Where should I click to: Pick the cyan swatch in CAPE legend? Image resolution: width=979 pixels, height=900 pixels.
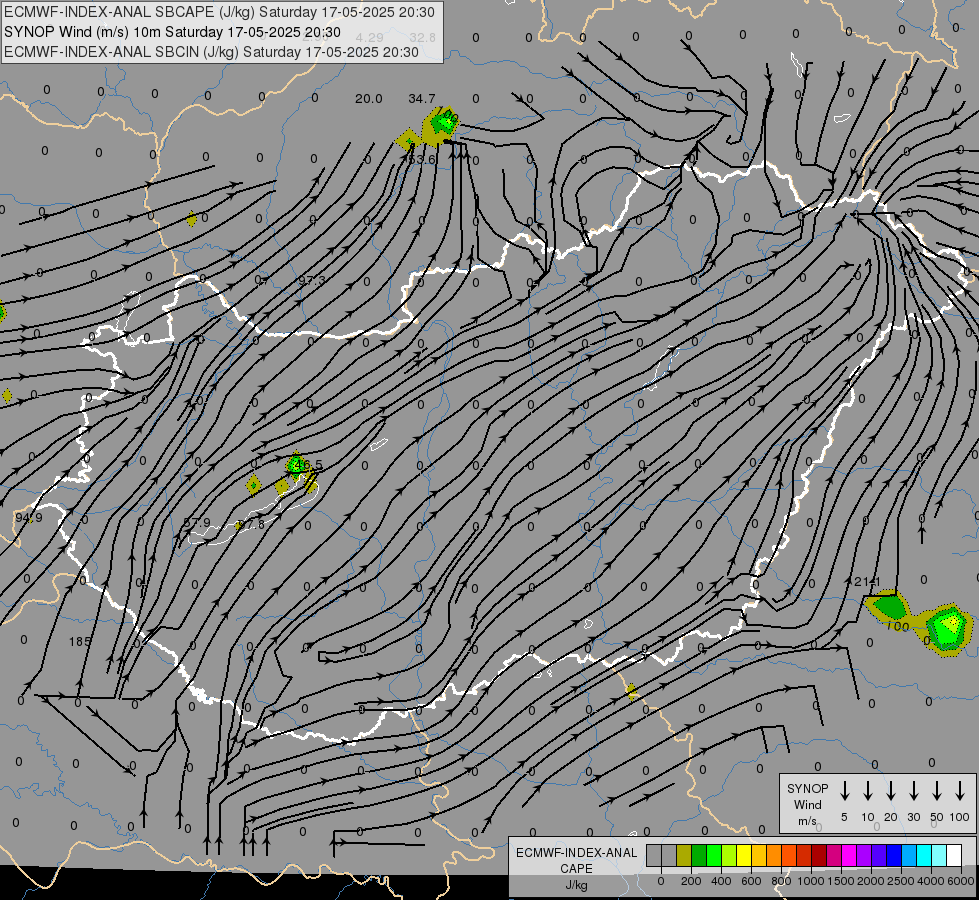tap(924, 855)
